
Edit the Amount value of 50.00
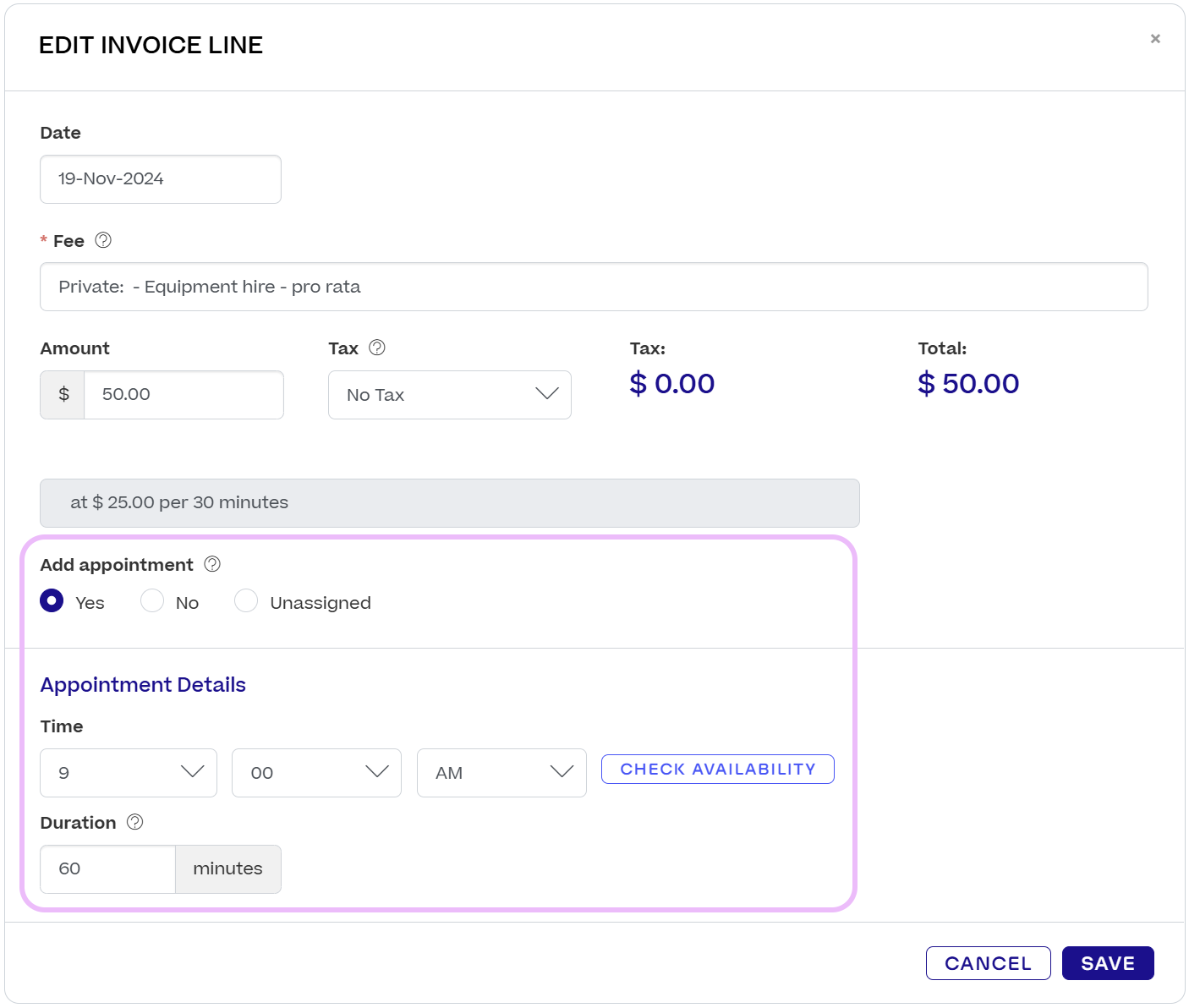click(183, 394)
